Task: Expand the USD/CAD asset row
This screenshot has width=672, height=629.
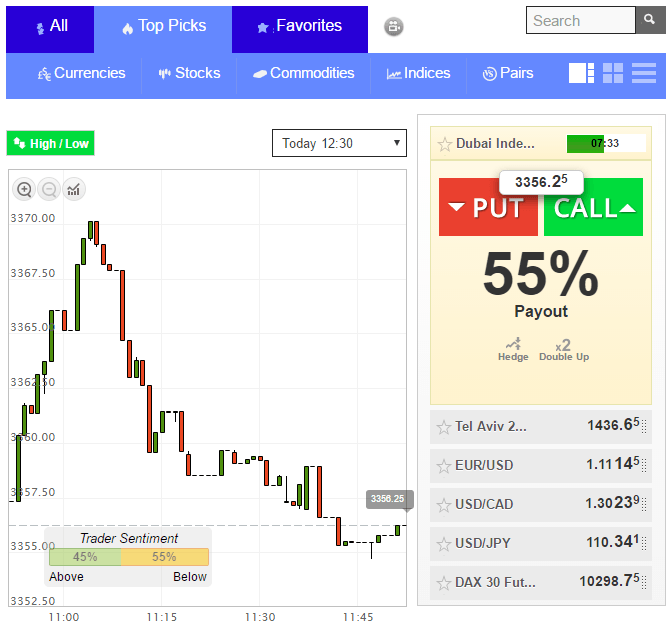Action: [541, 505]
